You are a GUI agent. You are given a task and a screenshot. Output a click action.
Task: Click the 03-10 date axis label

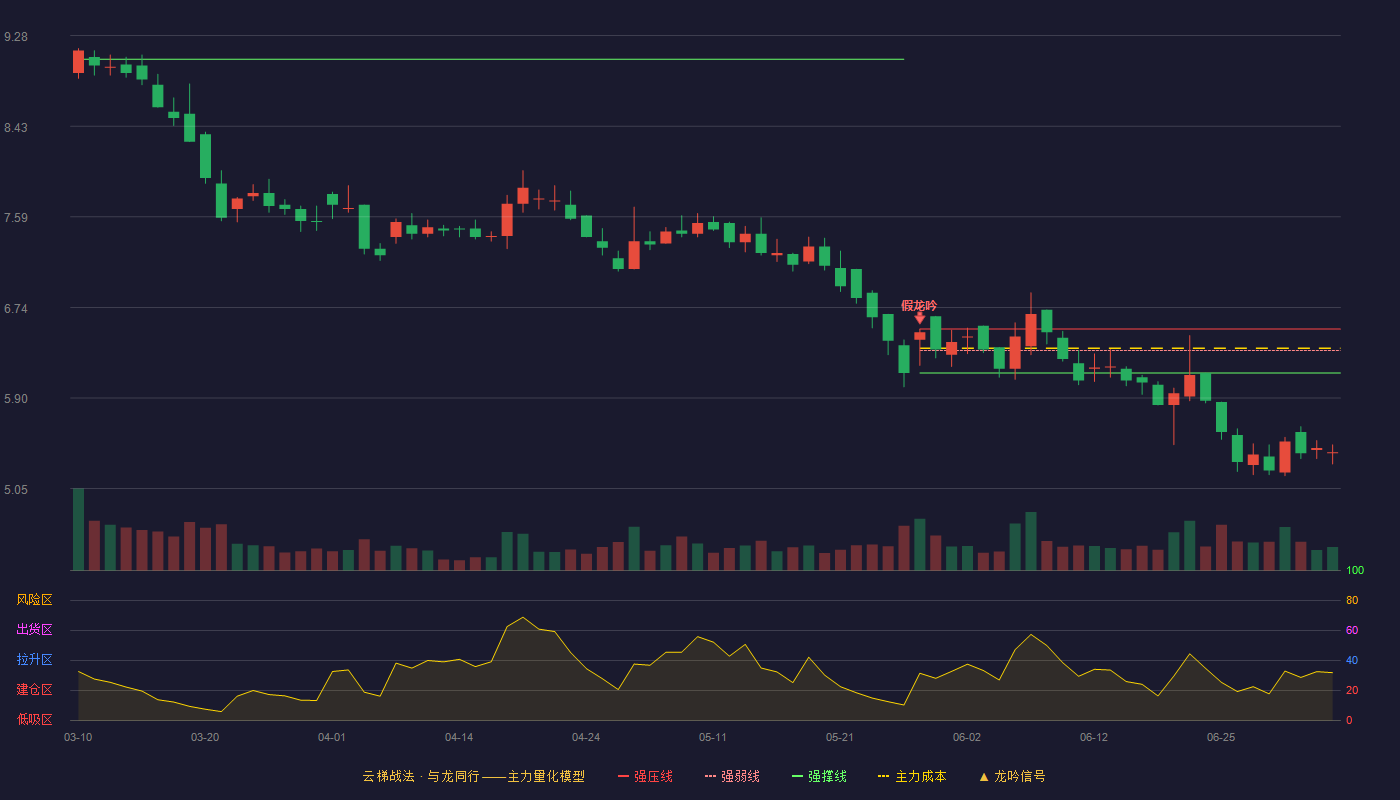(x=78, y=737)
